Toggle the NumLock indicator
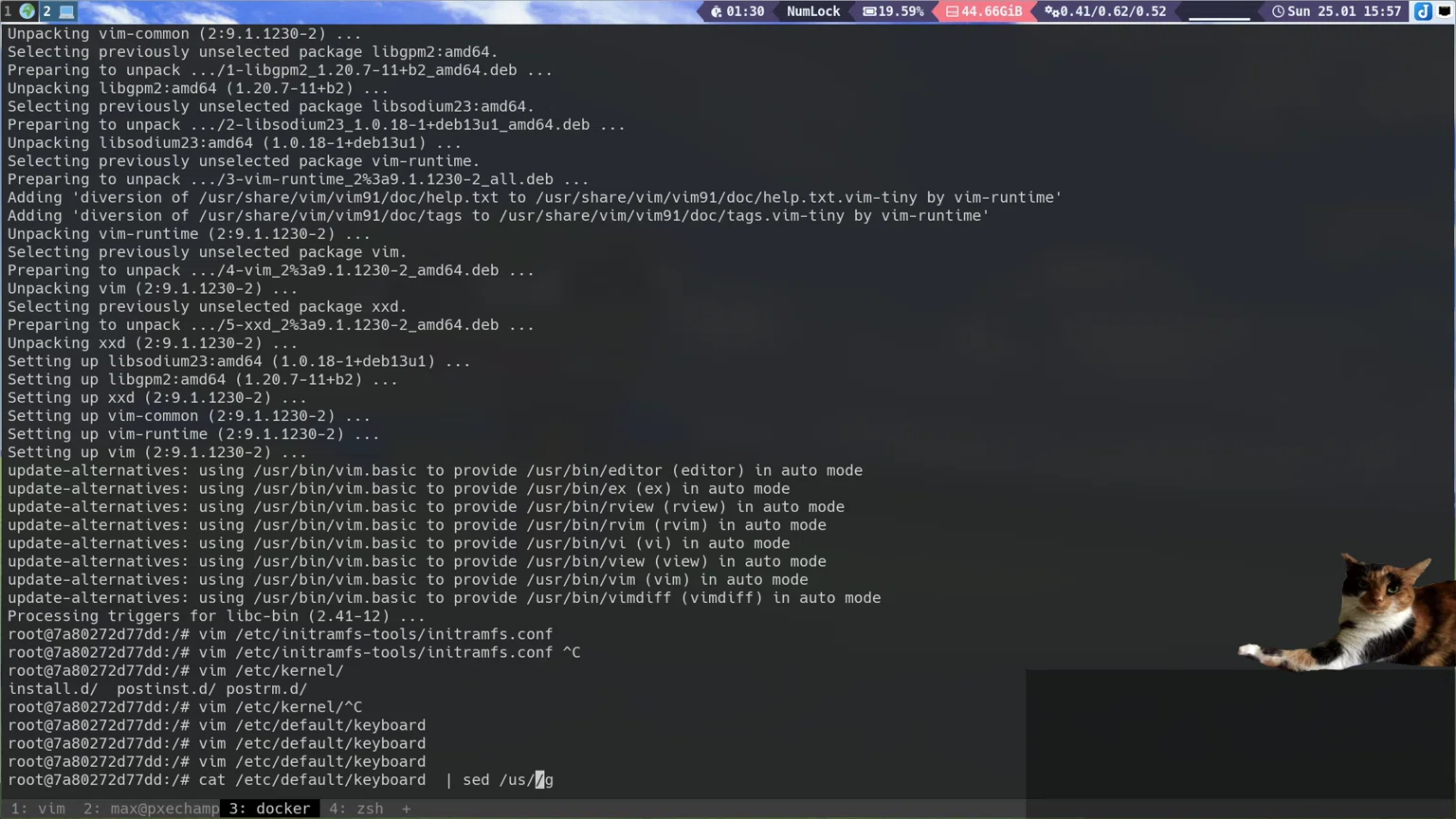 pyautogui.click(x=812, y=11)
